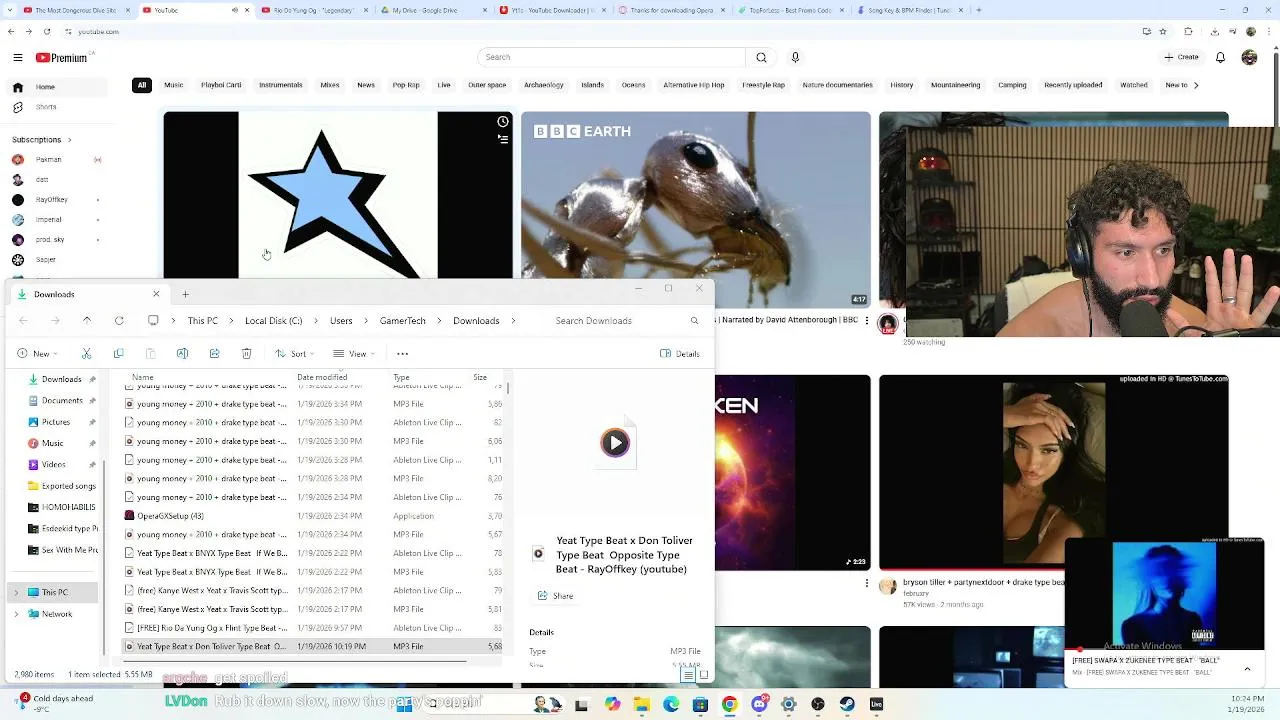The width and height of the screenshot is (1280, 720).
Task: Open YouTube sidebar hamburger menu
Action: [17, 58]
